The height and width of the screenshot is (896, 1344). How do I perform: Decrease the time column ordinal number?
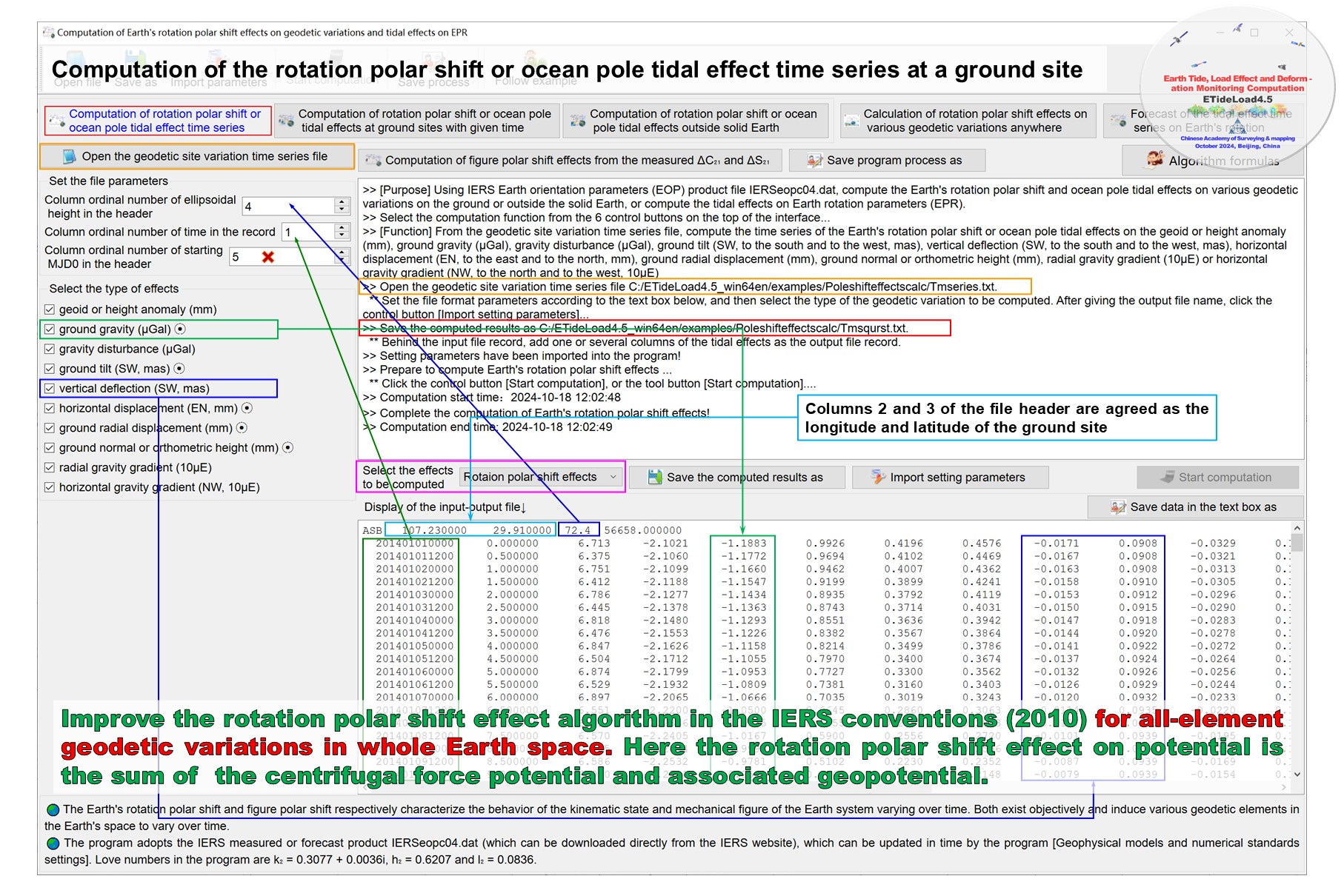coord(342,236)
